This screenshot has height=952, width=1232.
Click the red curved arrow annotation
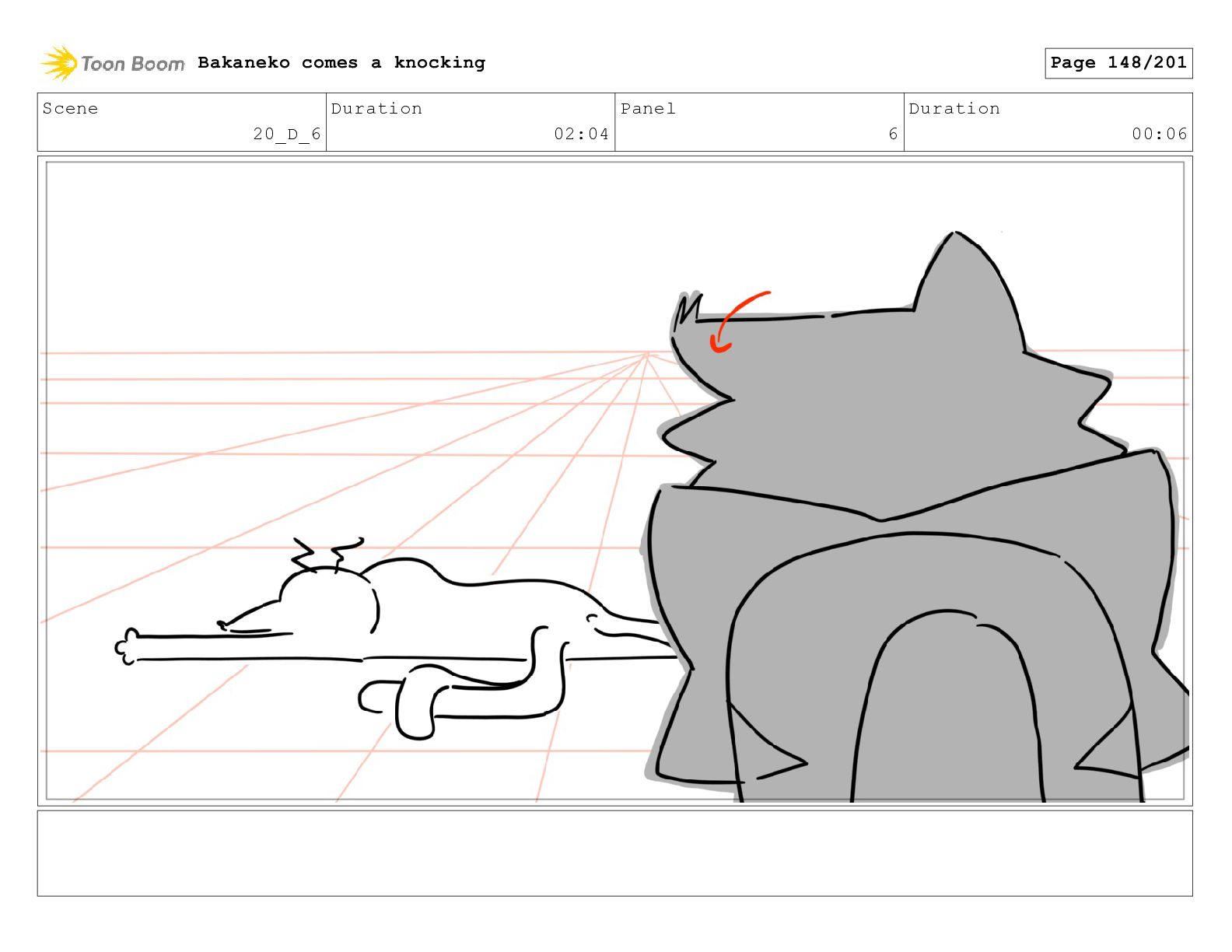coord(739,322)
